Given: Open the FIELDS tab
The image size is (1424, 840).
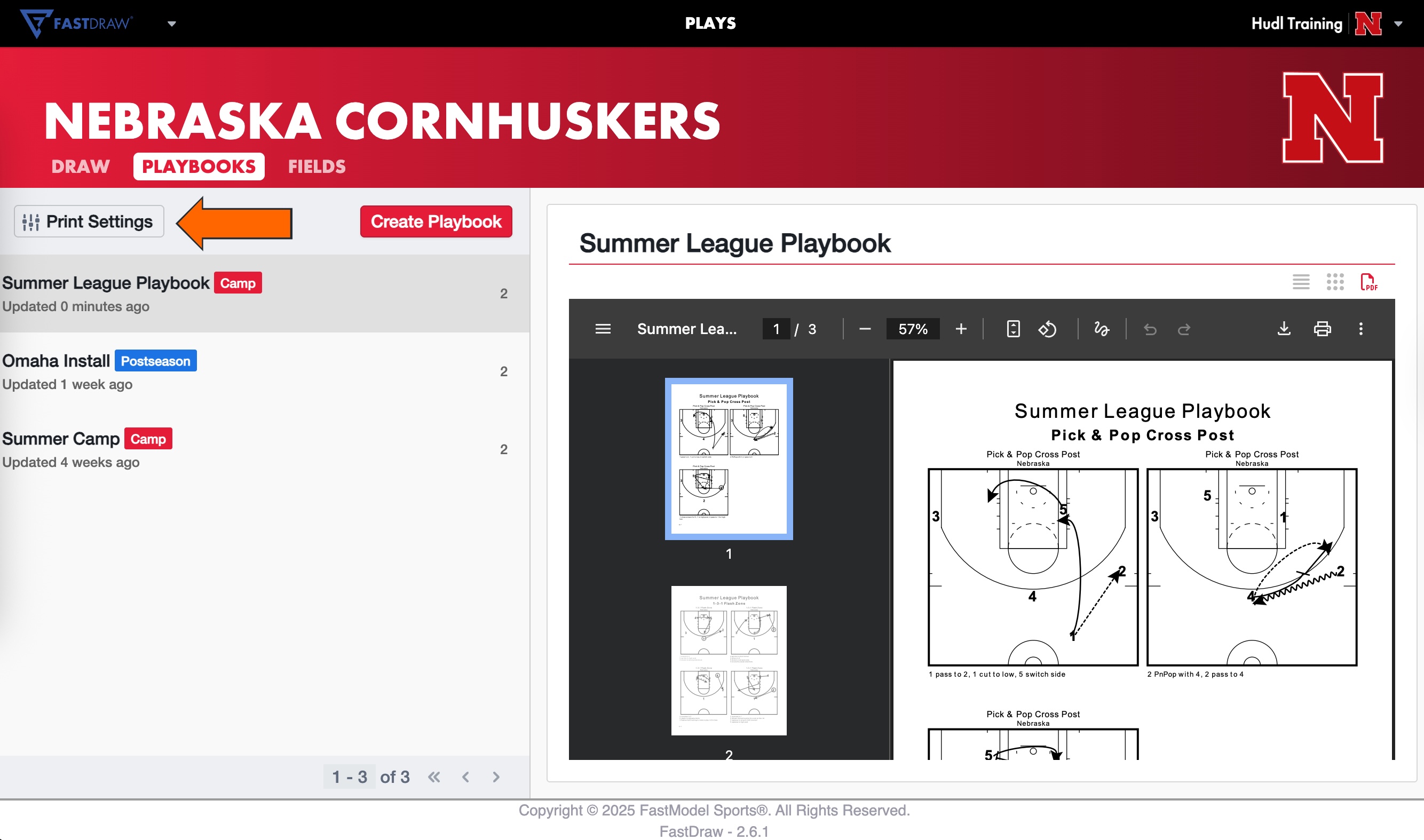Looking at the screenshot, I should 317,167.
